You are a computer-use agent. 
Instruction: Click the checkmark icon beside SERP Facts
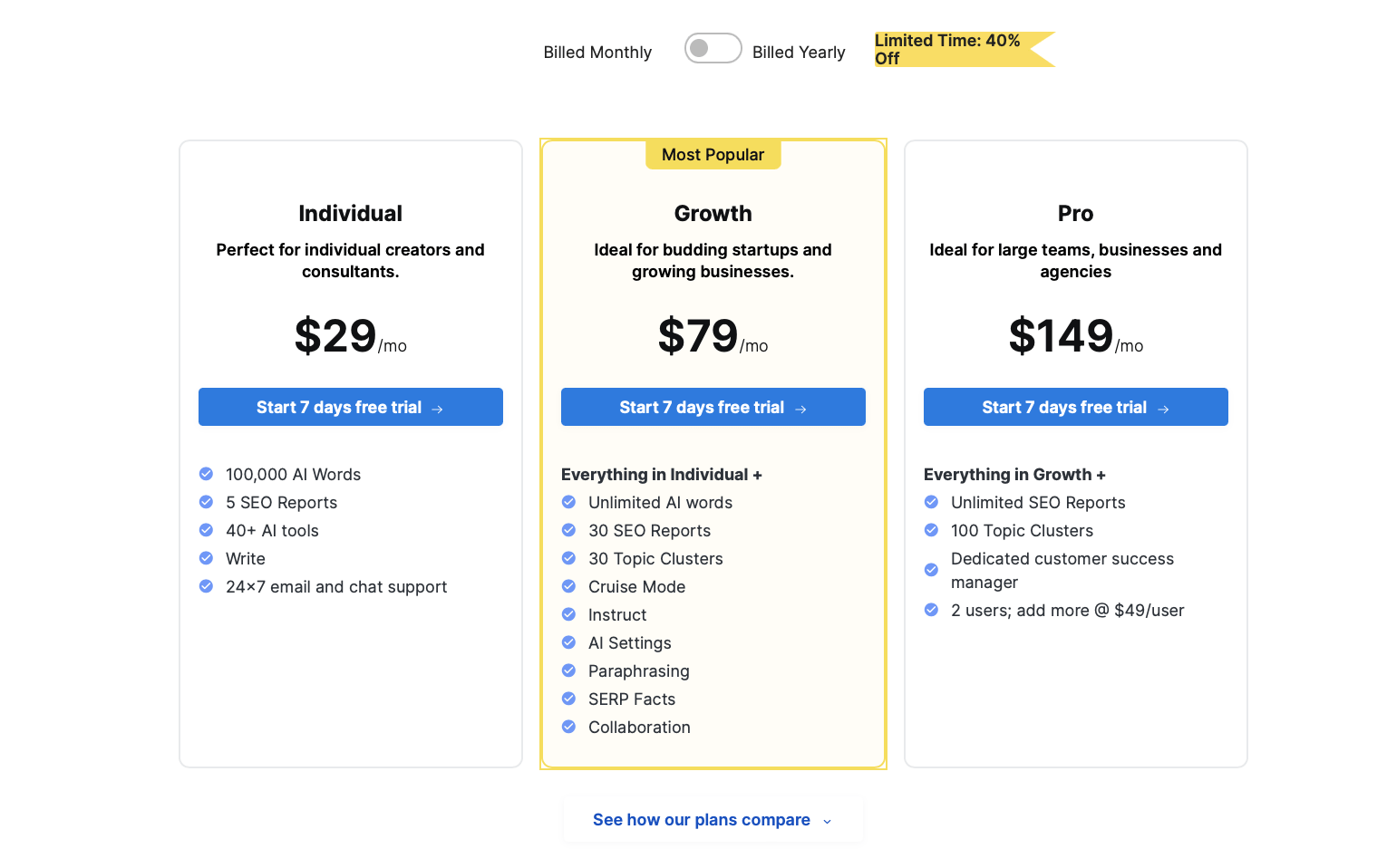tap(568, 699)
